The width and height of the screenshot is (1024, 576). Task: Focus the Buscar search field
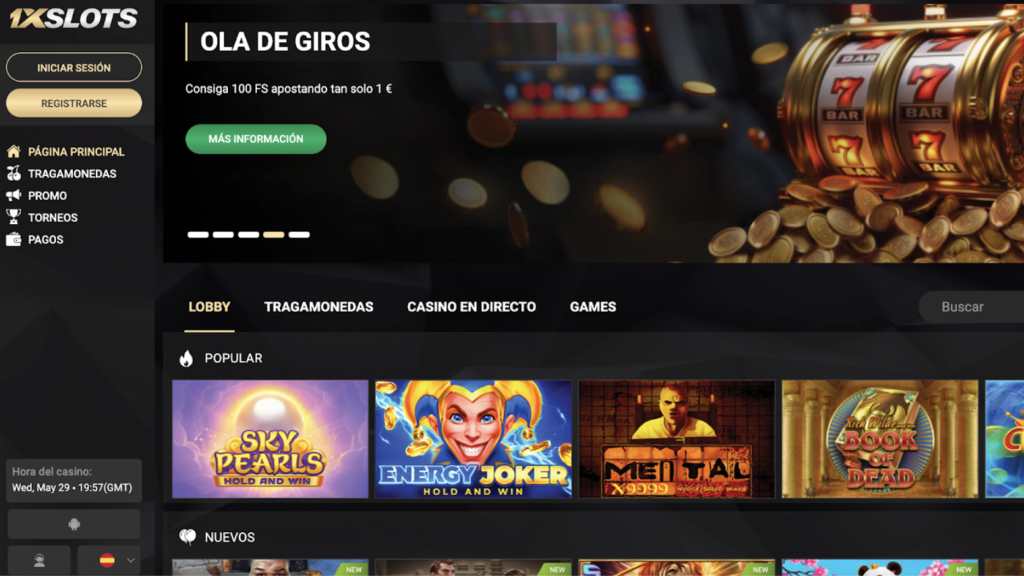(x=972, y=307)
